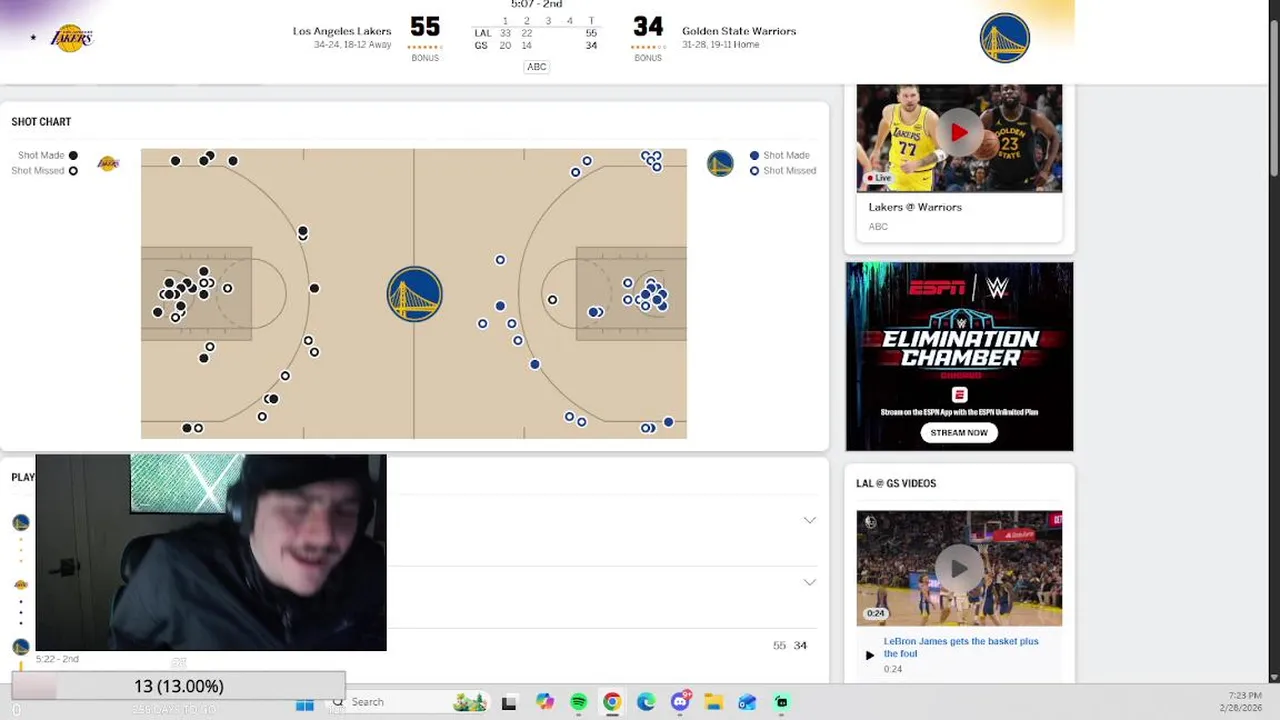Open the Golden State Warriors team link
This screenshot has width=1280, height=720.
[739, 31]
